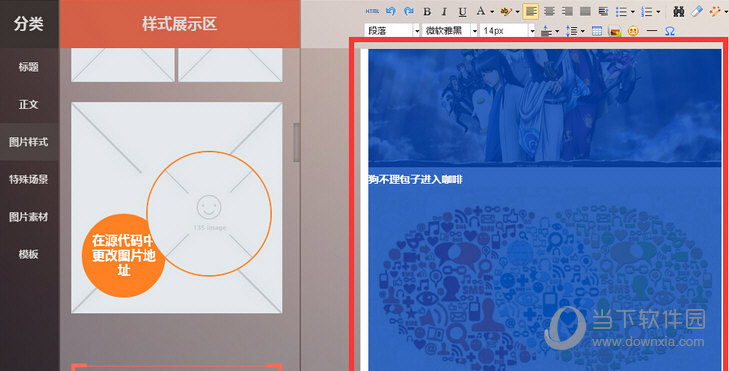Clear formatting with the eraser
This screenshot has height=371, width=729.
point(696,12)
